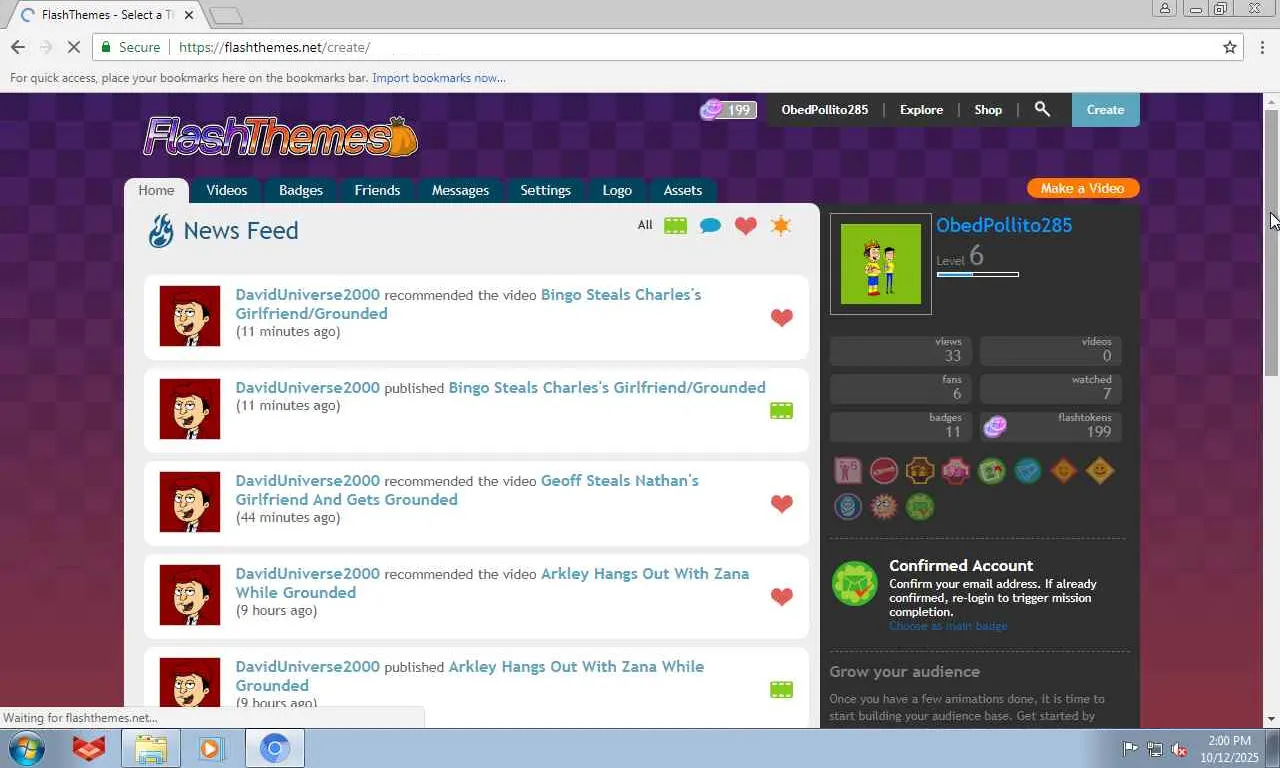Click heart icon on Bingo recommended row
The height and width of the screenshot is (768, 1280).
pos(781,317)
